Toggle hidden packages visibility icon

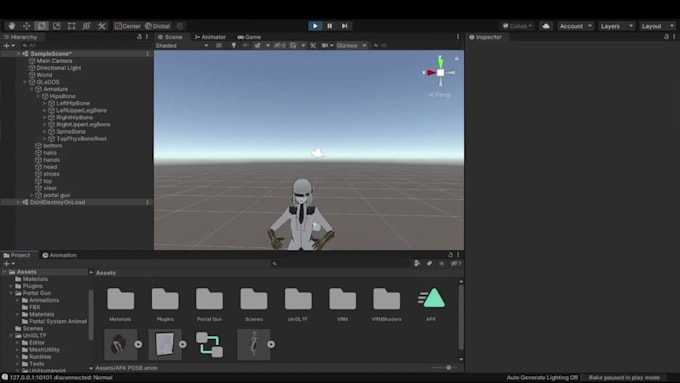[x=455, y=263]
